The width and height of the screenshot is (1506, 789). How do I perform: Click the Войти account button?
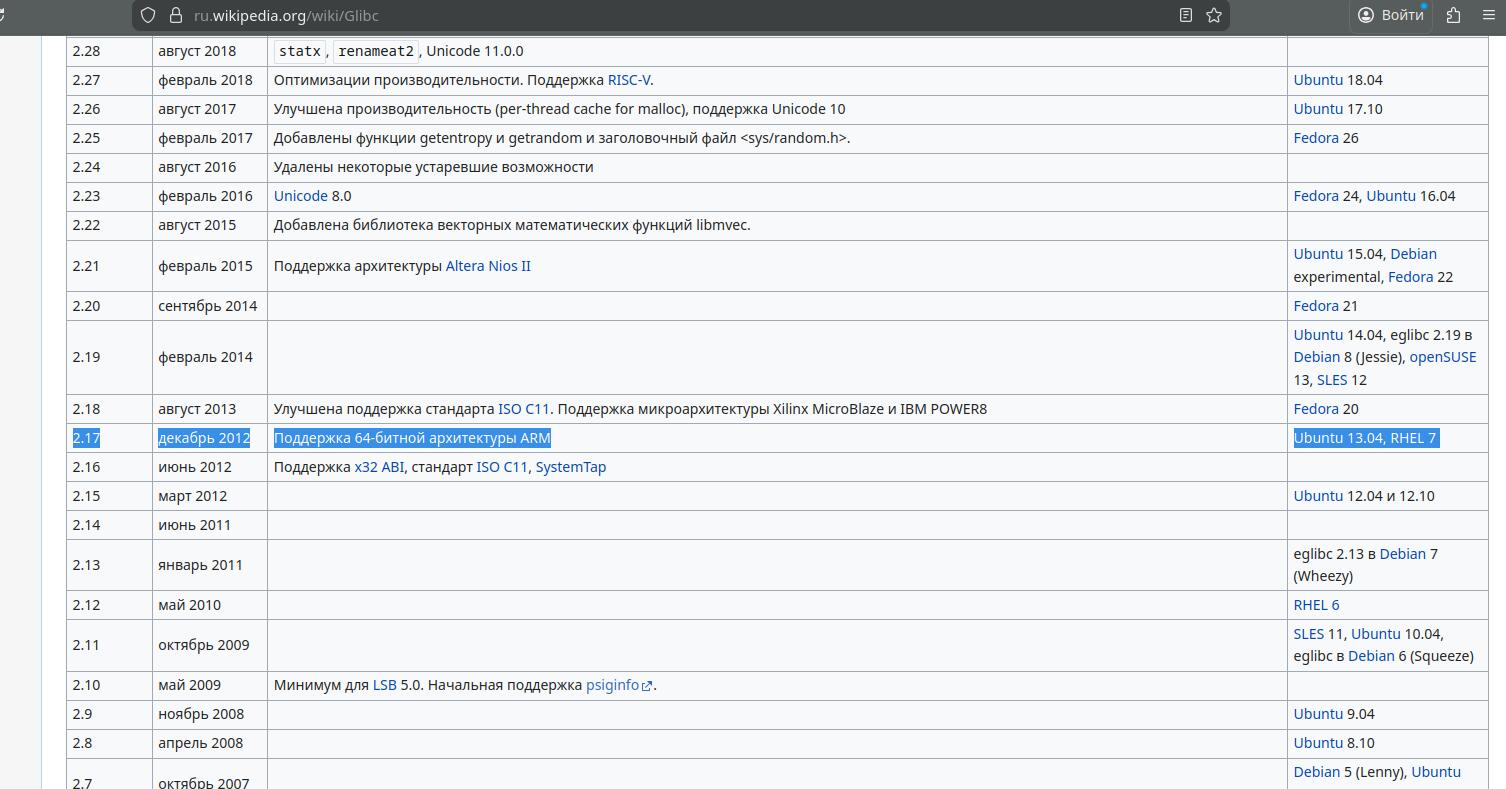coord(1390,15)
